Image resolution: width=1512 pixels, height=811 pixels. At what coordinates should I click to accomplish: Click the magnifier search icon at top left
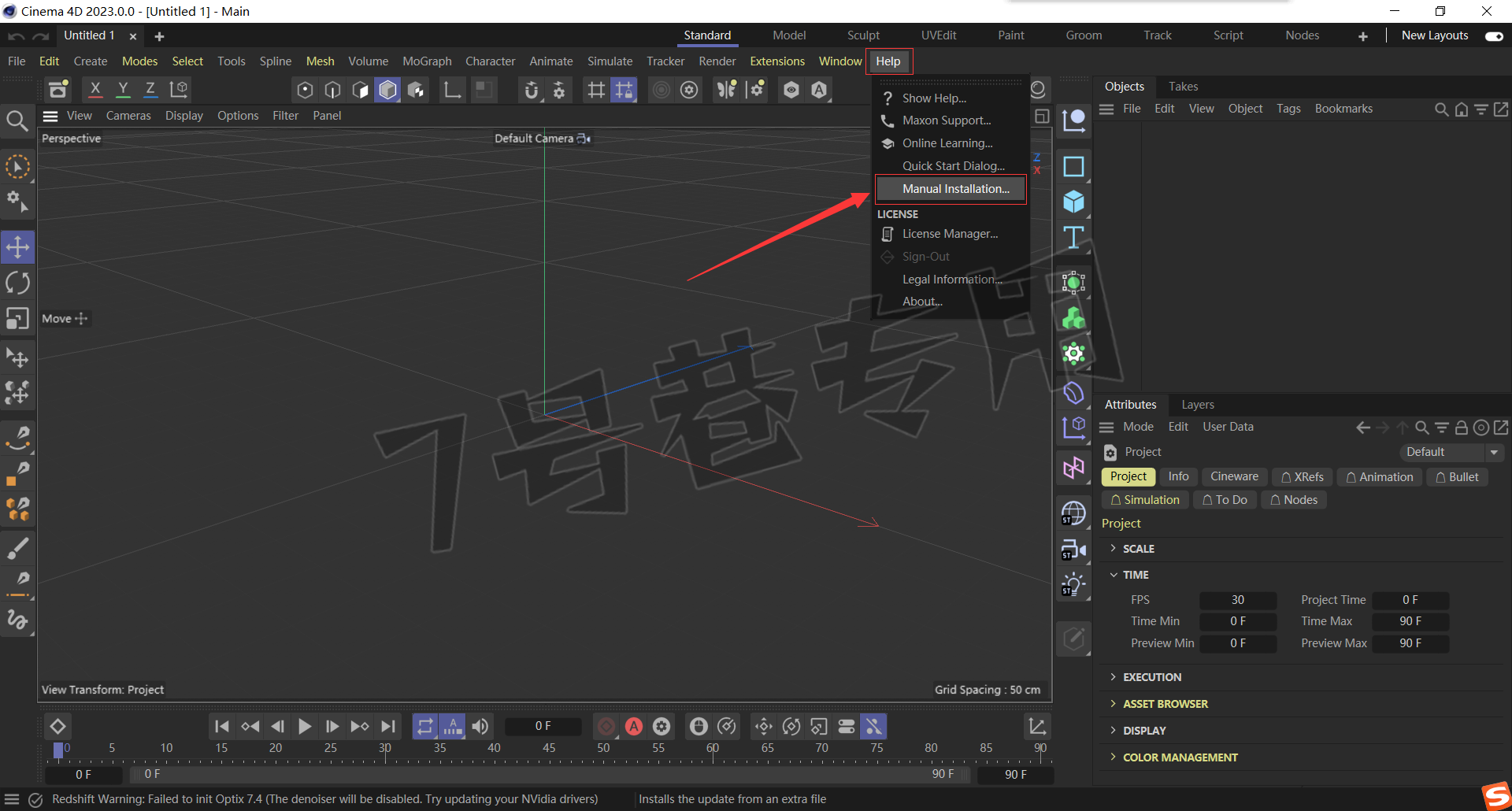click(x=17, y=120)
